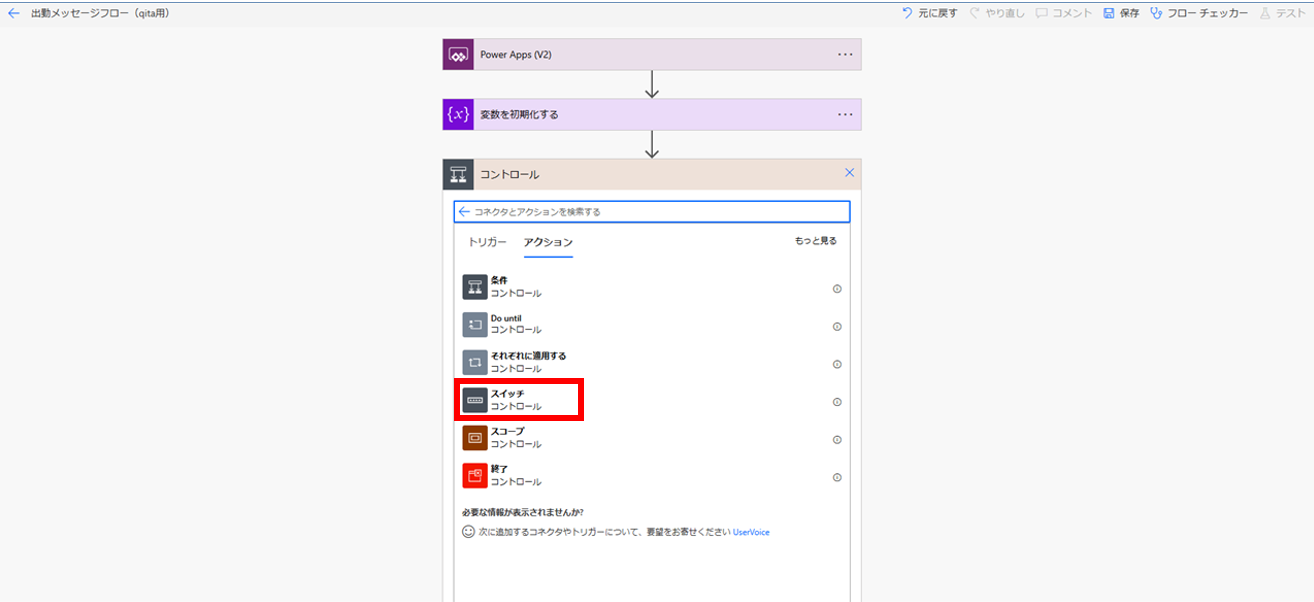This screenshot has width=1314, height=602.
Task: Expand the 変数を初期化する step
Action: coord(652,114)
